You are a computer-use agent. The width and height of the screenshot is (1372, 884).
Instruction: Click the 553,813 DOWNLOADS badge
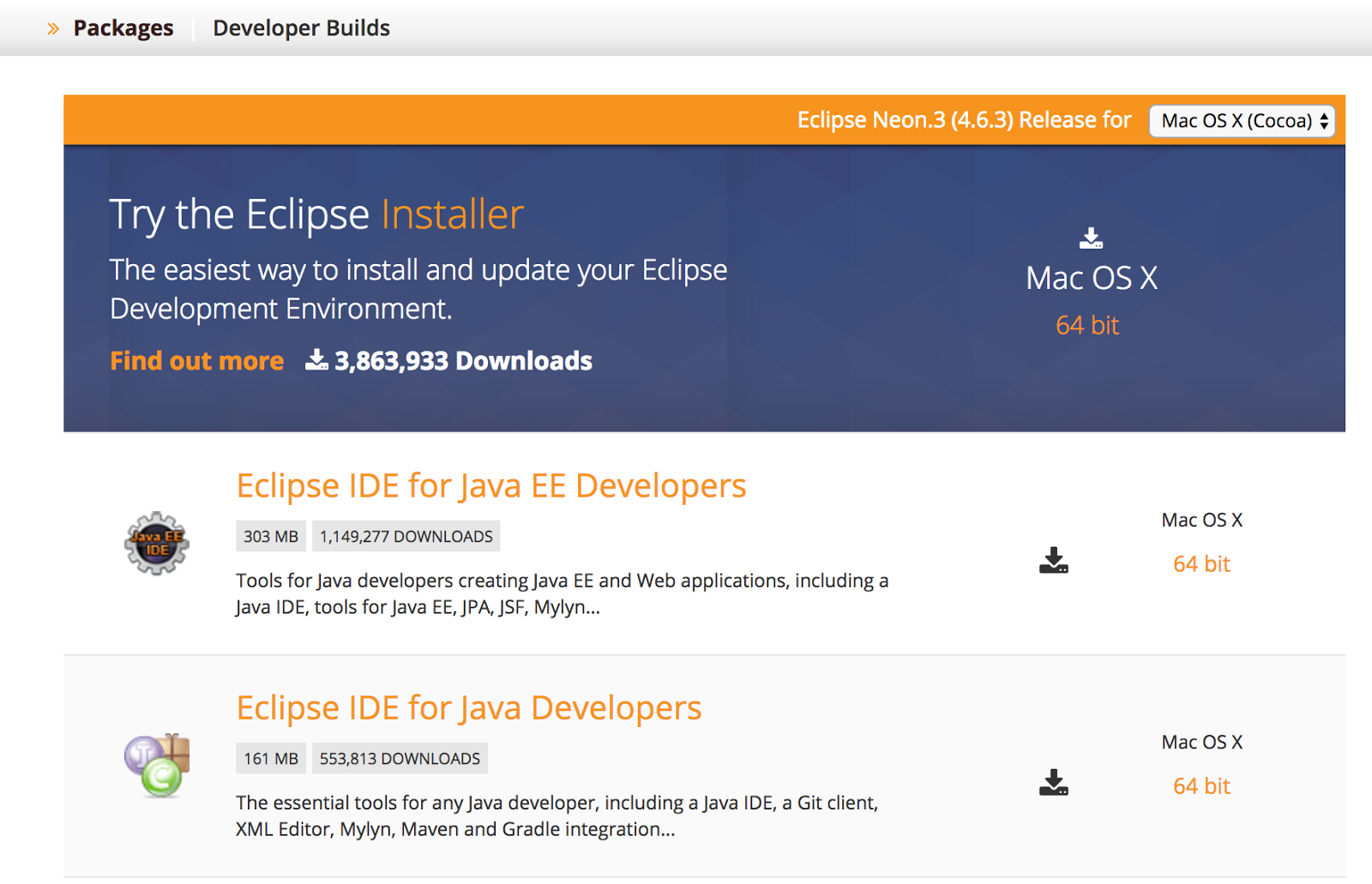[x=400, y=759]
